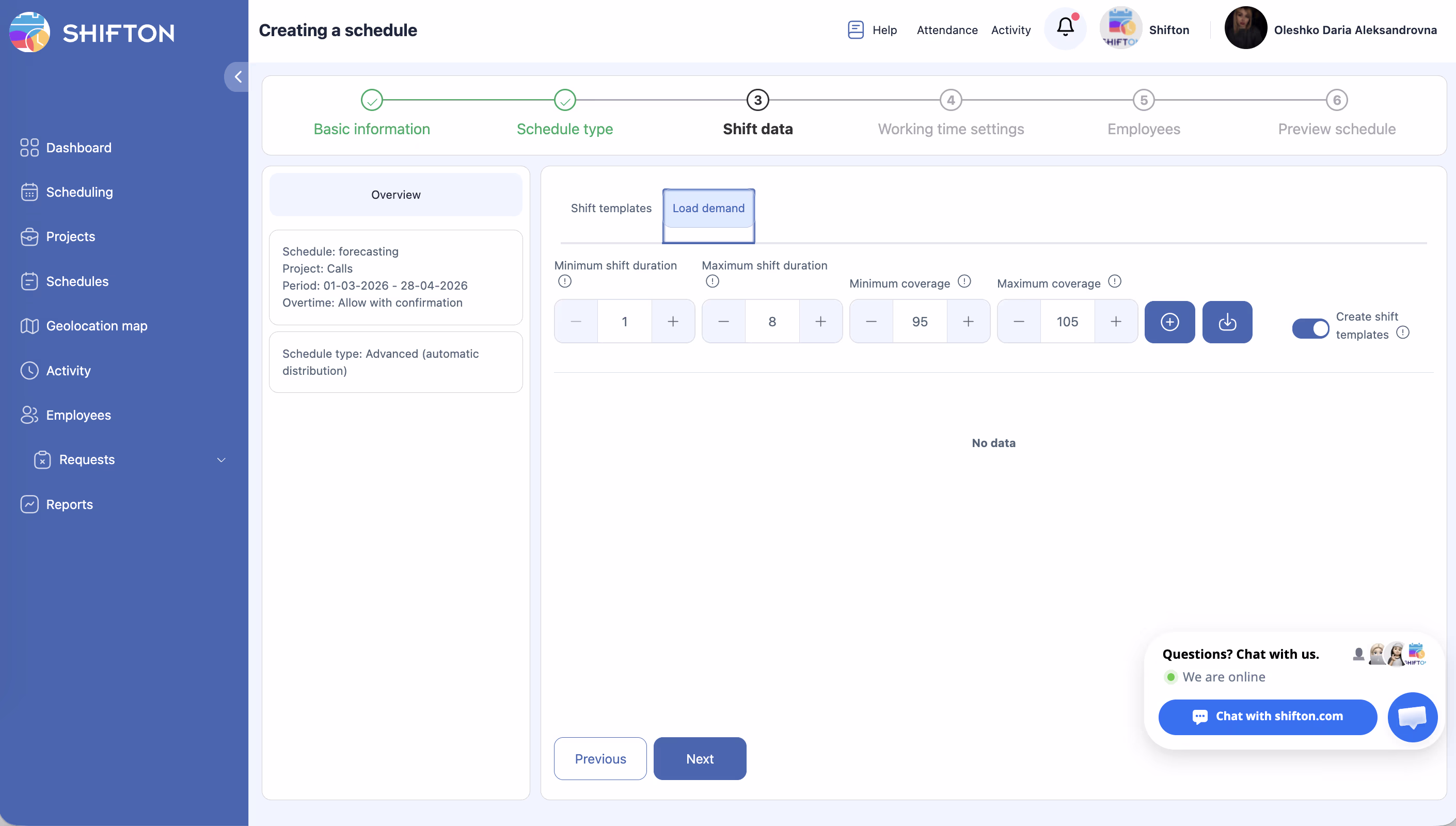Open the Help documentation icon
This screenshot has width=1456, height=826.
coord(856,29)
